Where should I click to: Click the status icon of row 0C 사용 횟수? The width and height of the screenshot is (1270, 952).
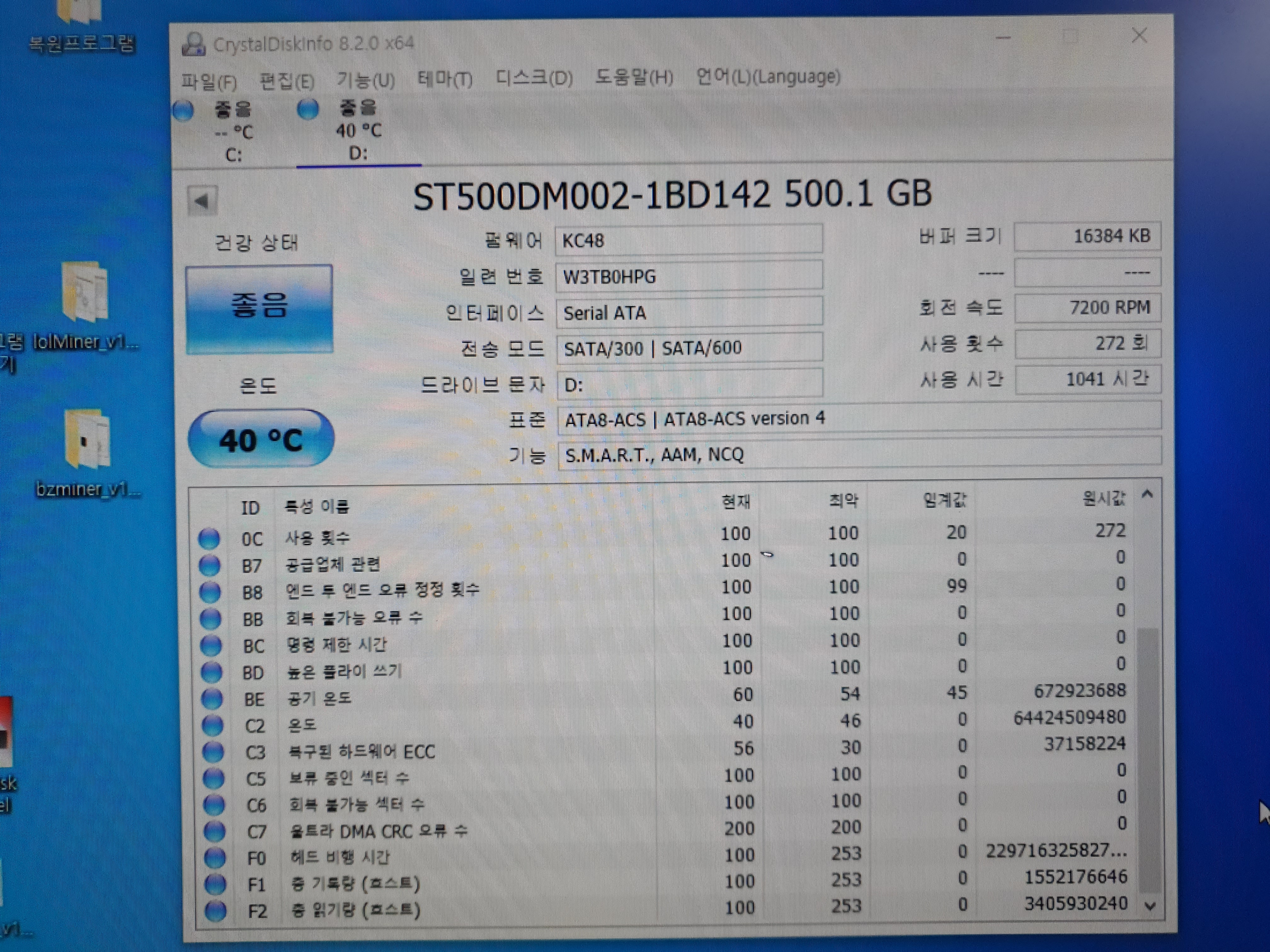209,539
